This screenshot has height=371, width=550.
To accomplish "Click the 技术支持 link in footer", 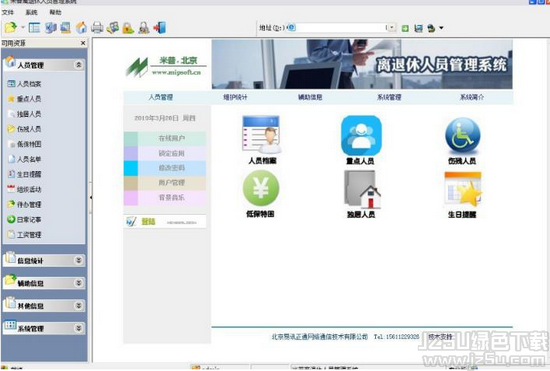I will [x=440, y=336].
